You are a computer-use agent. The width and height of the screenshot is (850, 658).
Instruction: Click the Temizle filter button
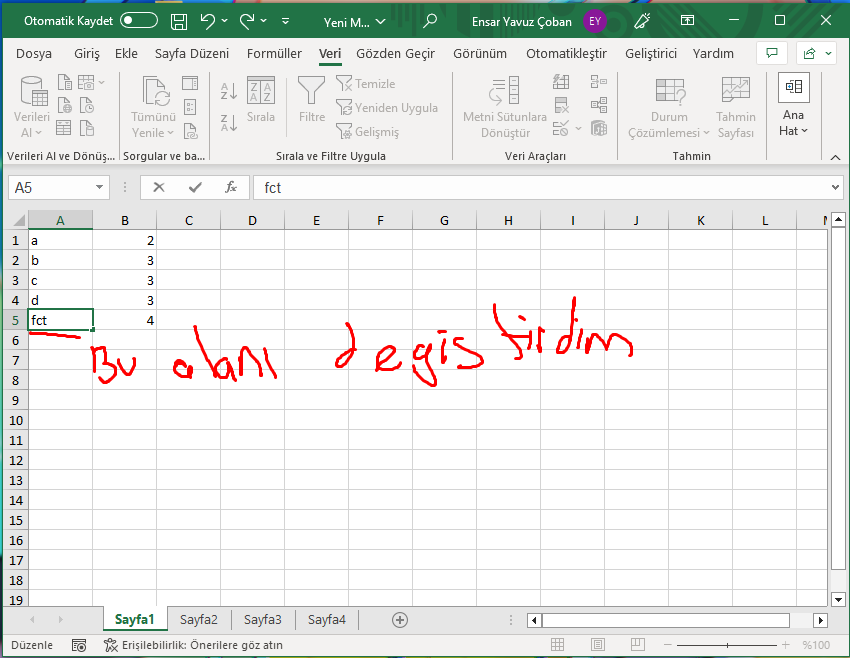pos(366,83)
